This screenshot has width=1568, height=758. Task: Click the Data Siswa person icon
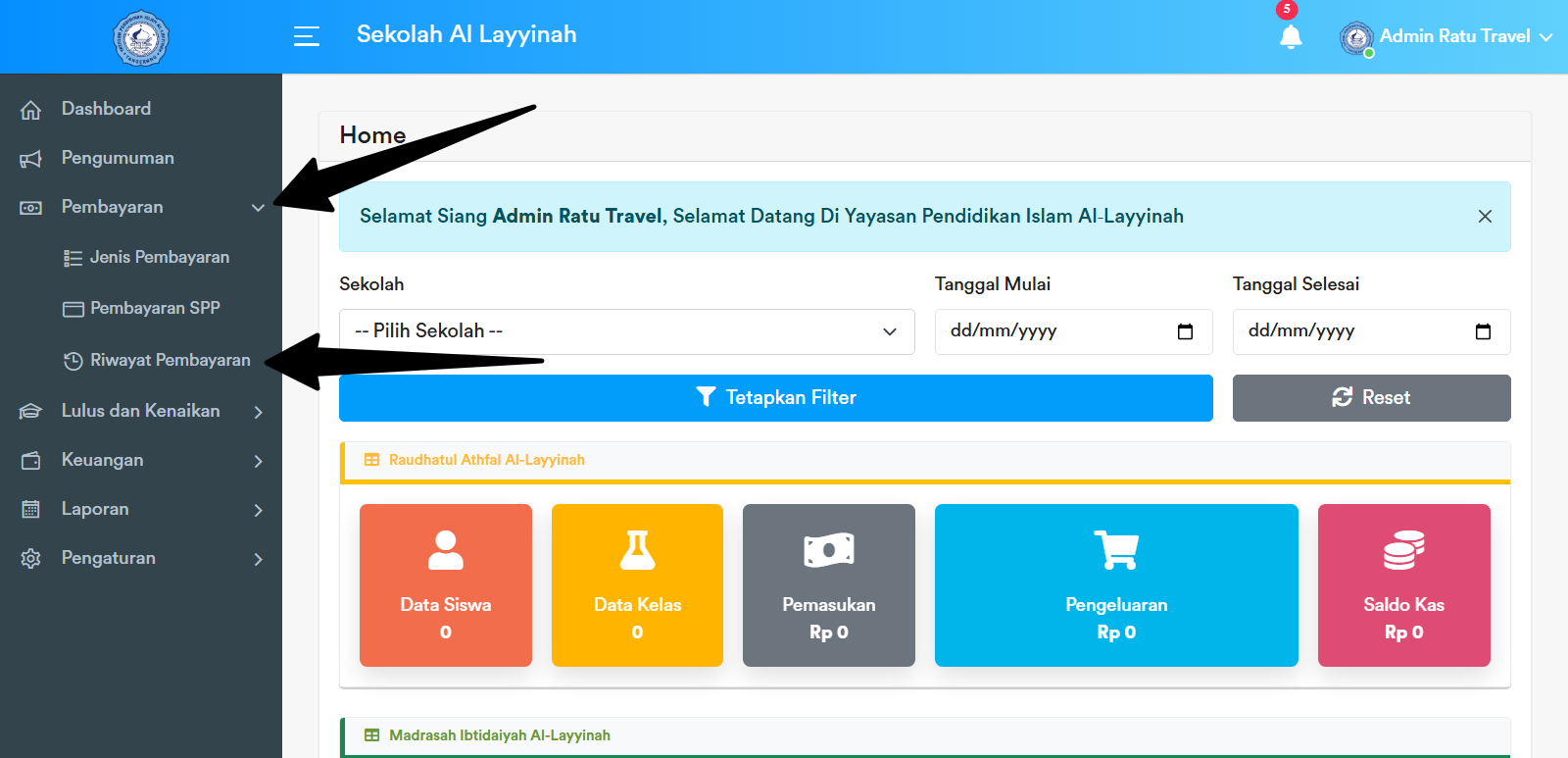pos(446,550)
